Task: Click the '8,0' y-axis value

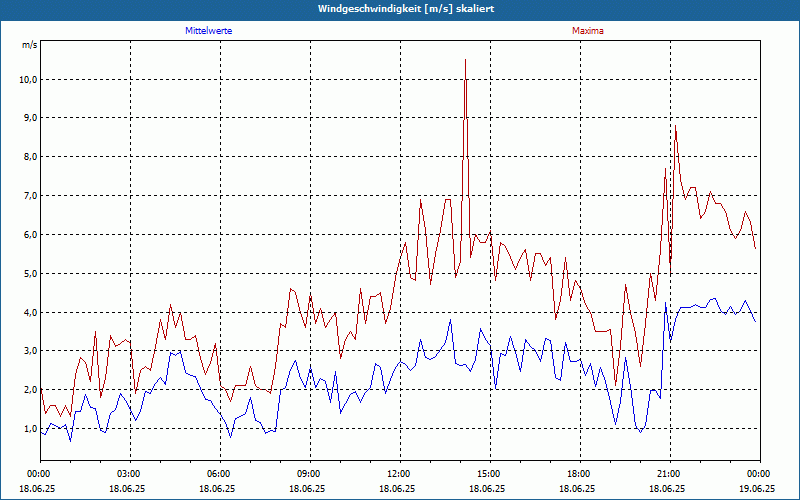Action: [x=31, y=157]
